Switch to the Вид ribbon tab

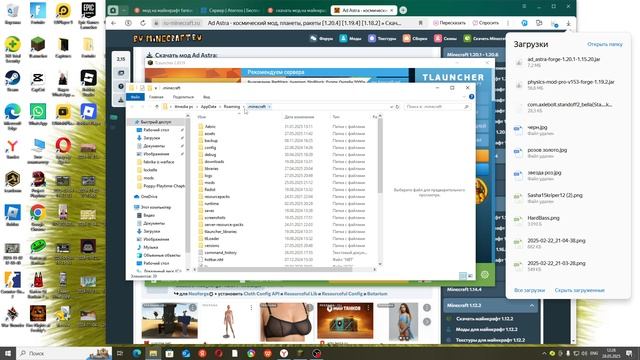207,97
